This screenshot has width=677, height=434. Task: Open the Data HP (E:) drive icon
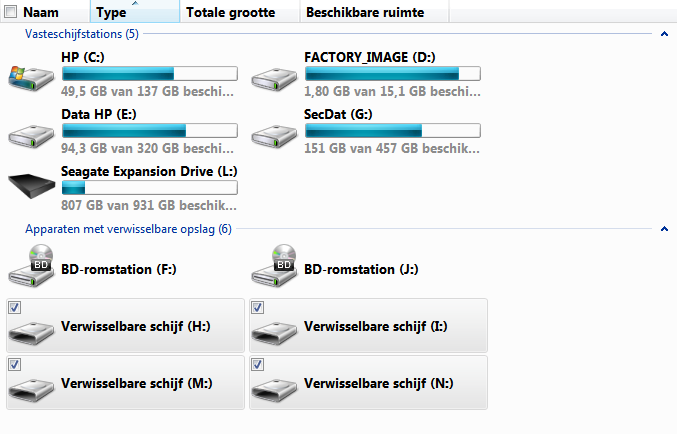tap(32, 133)
